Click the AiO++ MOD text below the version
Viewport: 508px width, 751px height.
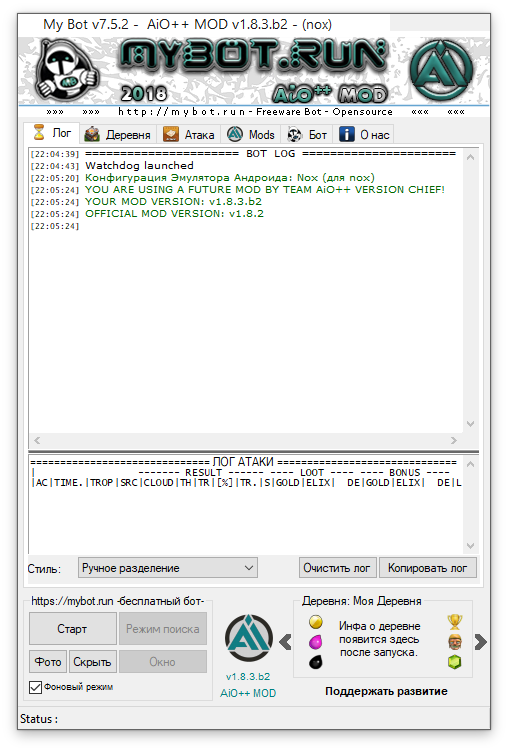click(x=248, y=693)
